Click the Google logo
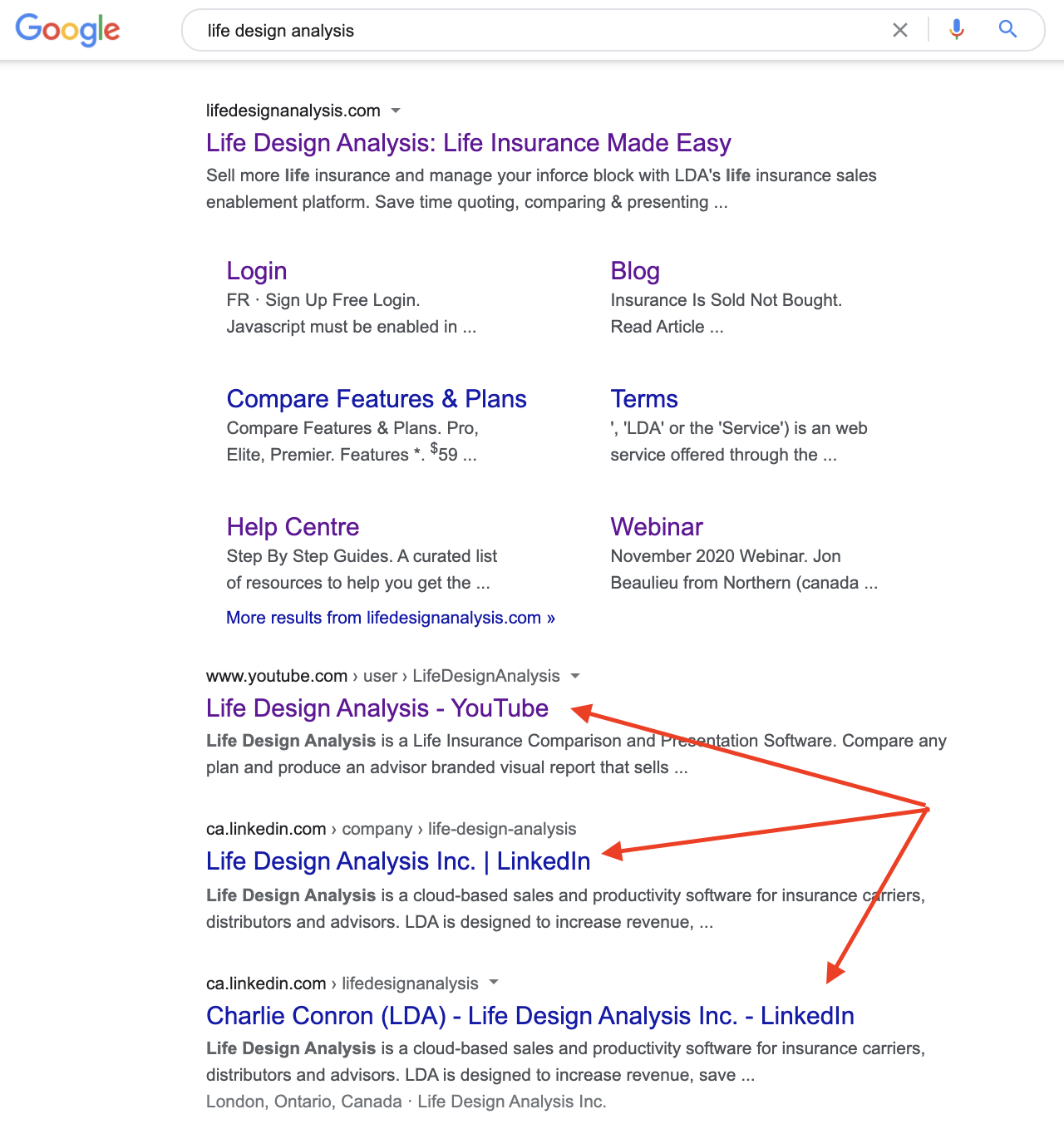Screen dimensions: 1064x1129 tap(68, 30)
